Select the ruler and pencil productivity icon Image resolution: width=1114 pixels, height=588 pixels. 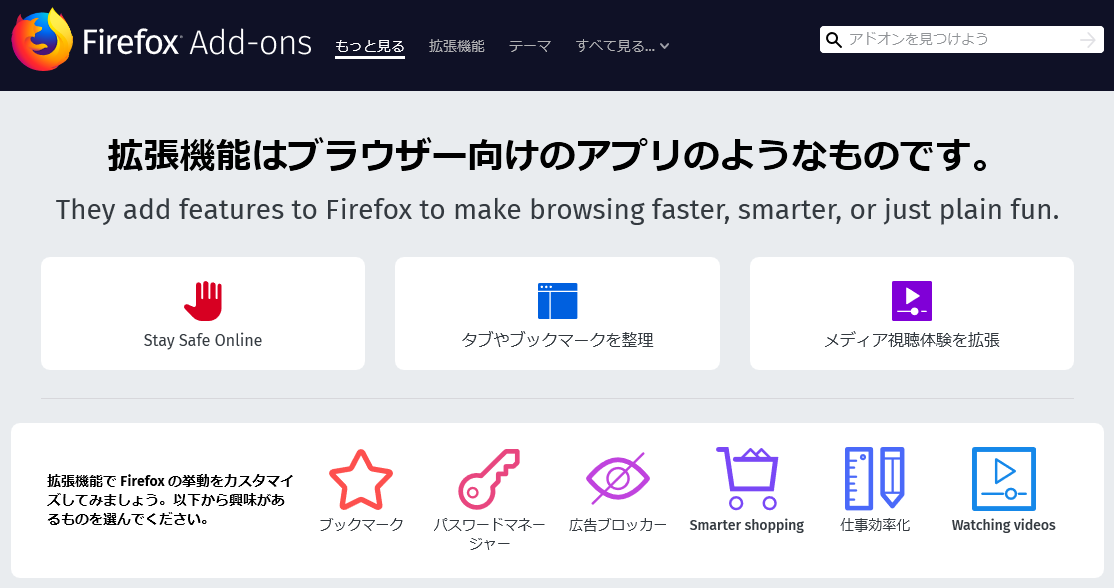click(x=875, y=479)
